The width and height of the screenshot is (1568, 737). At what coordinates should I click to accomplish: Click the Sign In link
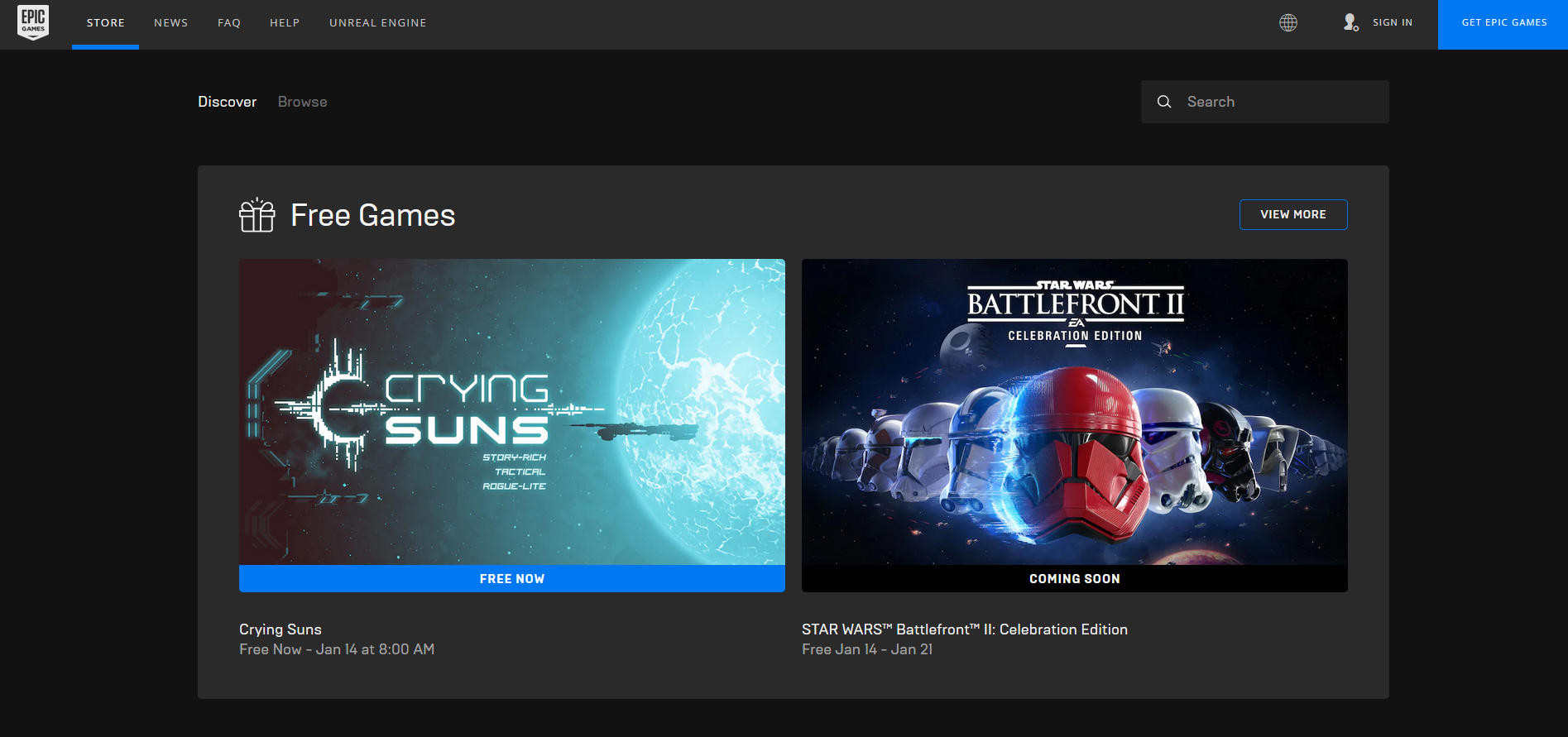pos(1392,23)
